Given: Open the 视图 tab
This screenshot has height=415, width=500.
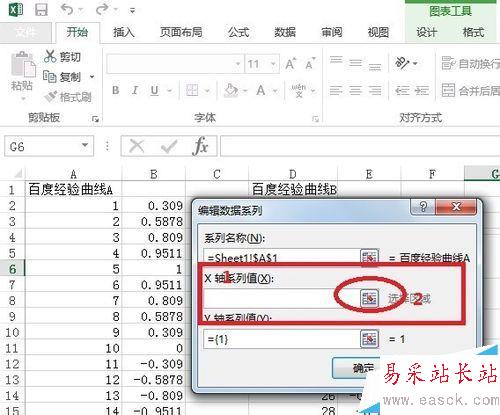Looking at the screenshot, I should [x=378, y=32].
